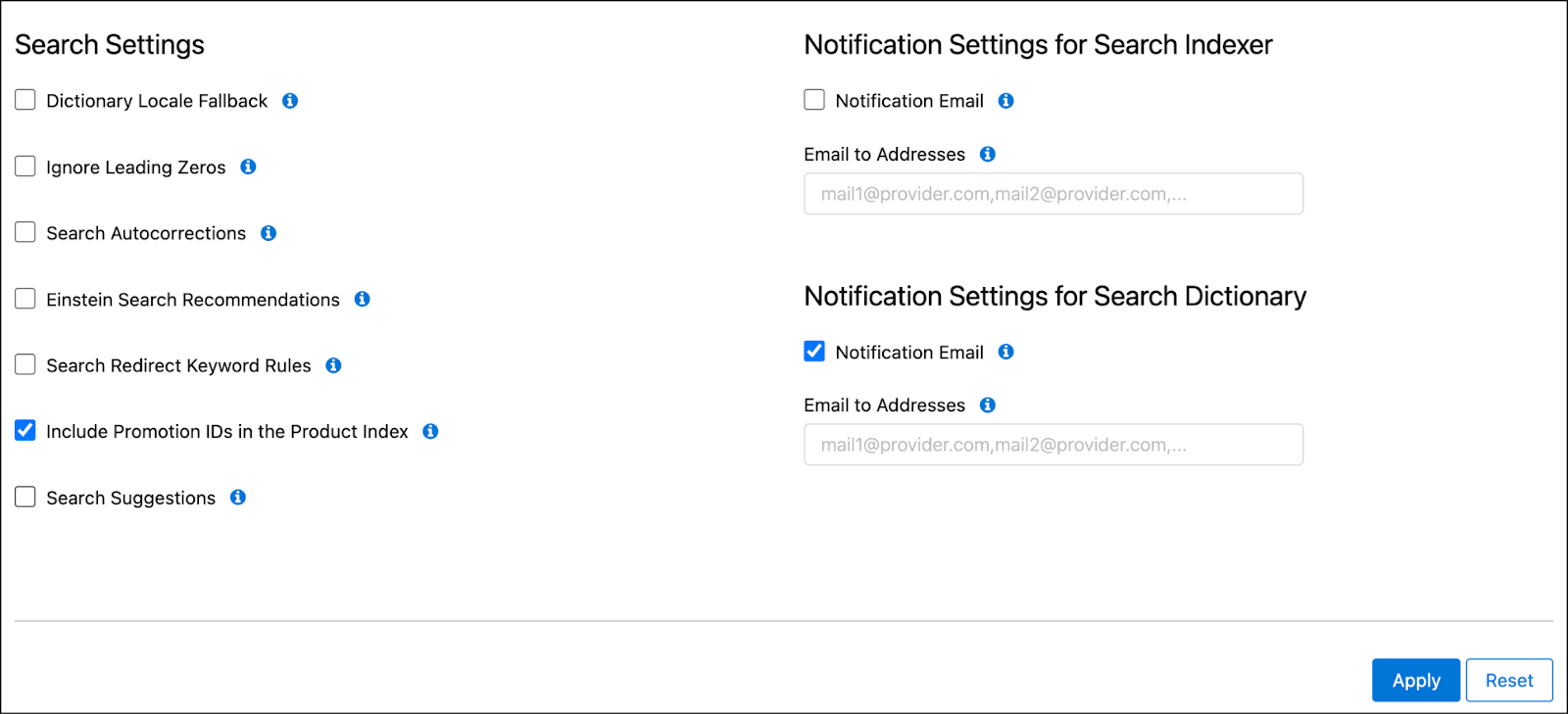Viewport: 1568px width, 714px height.
Task: Uncheck Include Promotion IDs in the Product Index
Action: point(24,429)
